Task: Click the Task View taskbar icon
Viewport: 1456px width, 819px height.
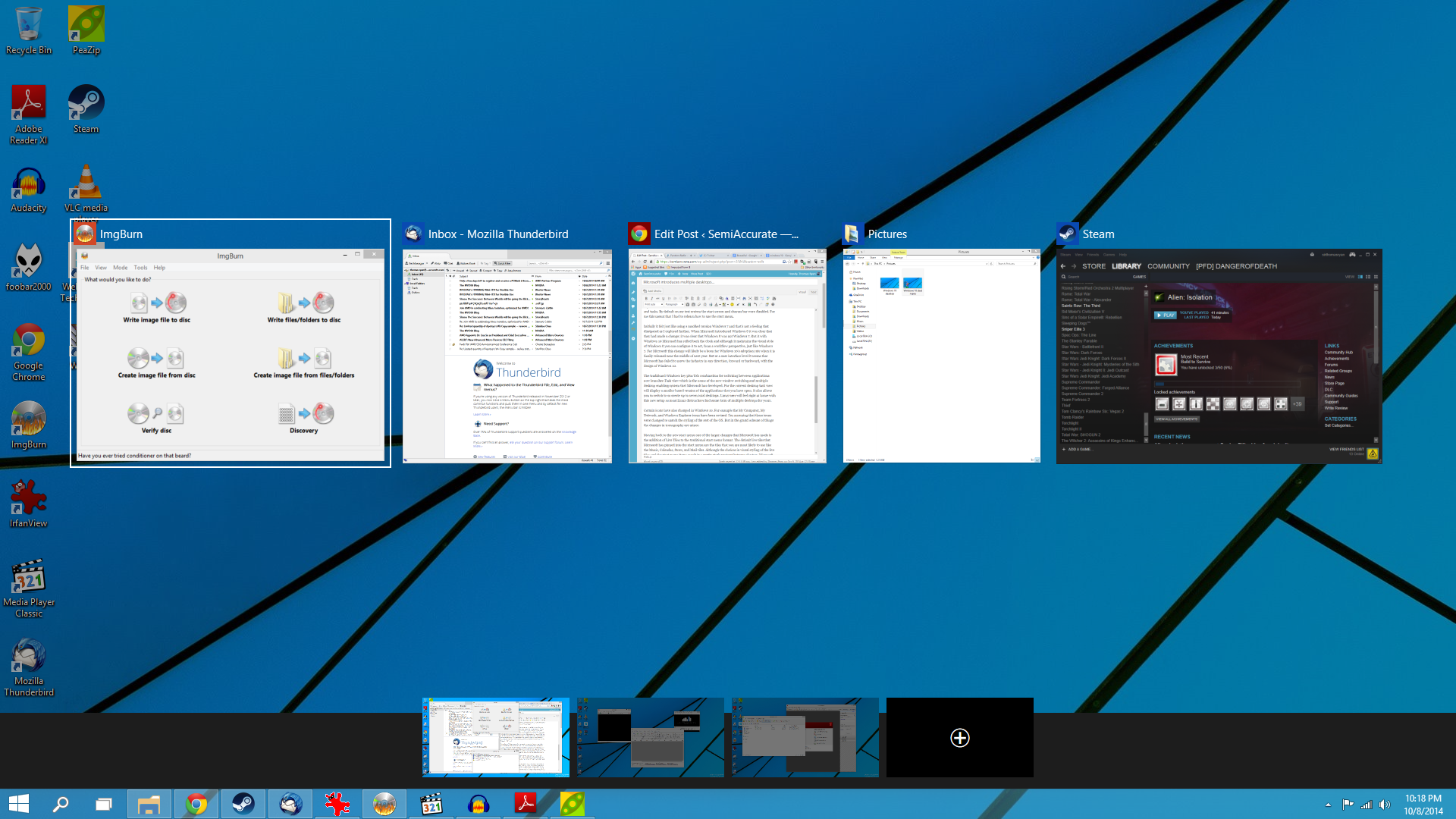Action: click(x=103, y=804)
